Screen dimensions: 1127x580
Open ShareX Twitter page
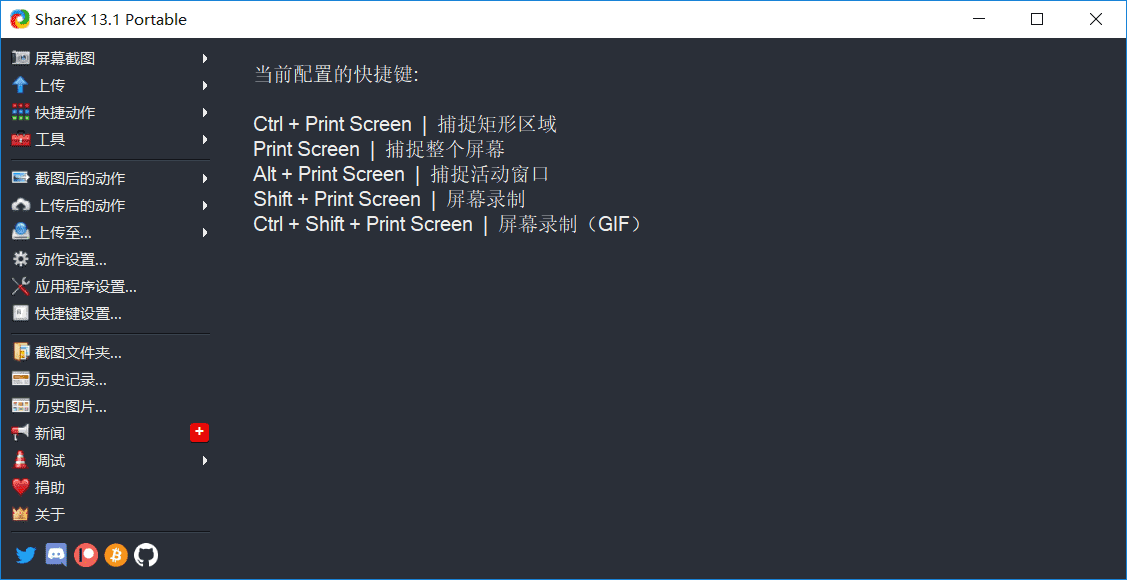pyautogui.click(x=25, y=555)
